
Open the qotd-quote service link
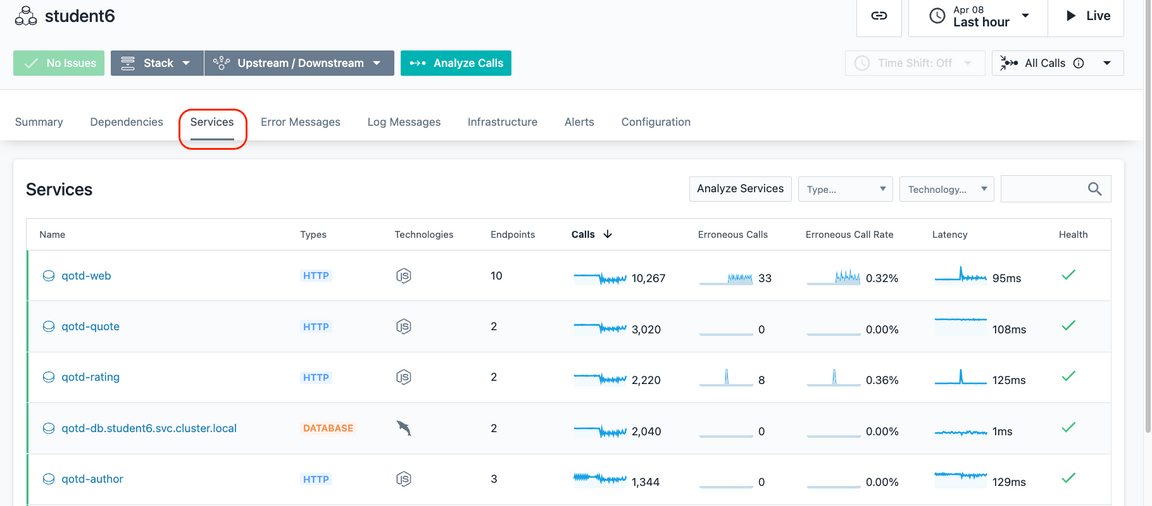[x=90, y=326]
